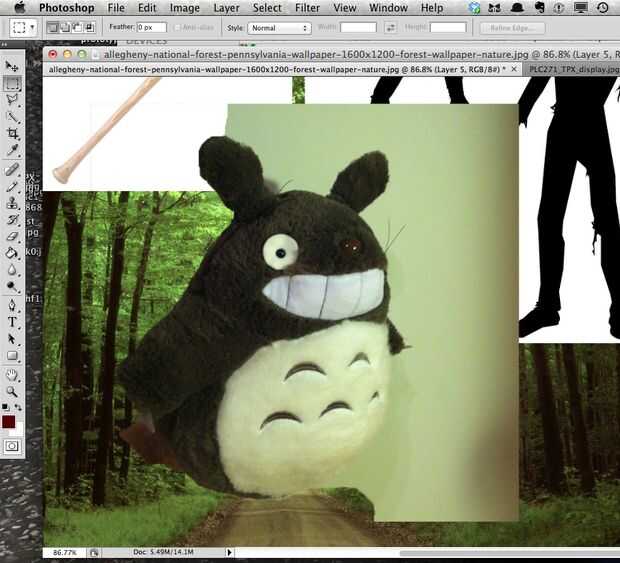Open the Select menu
Viewport: 620px width, 563px height.
pyautogui.click(x=267, y=8)
